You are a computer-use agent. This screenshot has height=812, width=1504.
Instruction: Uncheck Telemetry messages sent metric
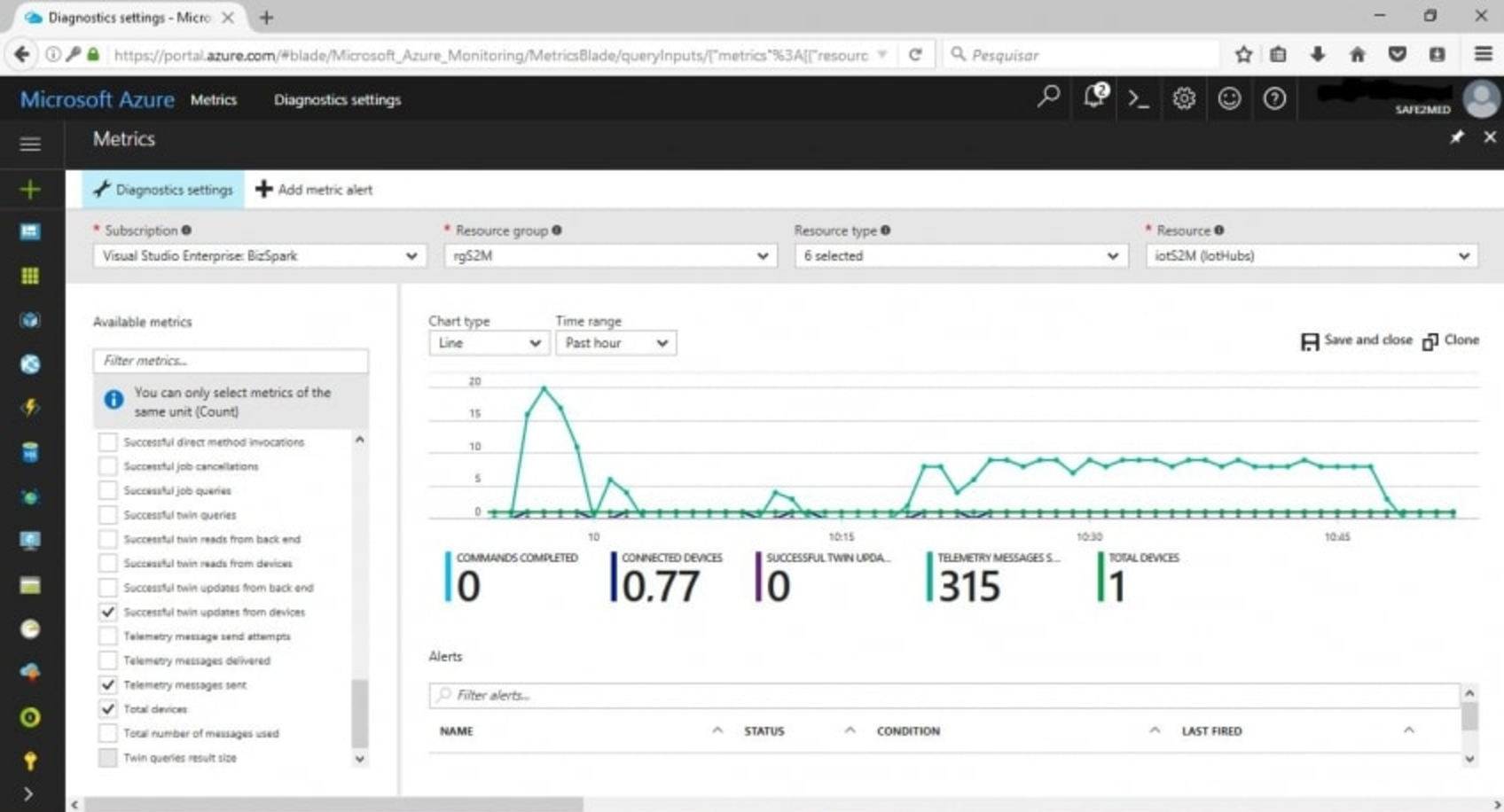click(108, 684)
